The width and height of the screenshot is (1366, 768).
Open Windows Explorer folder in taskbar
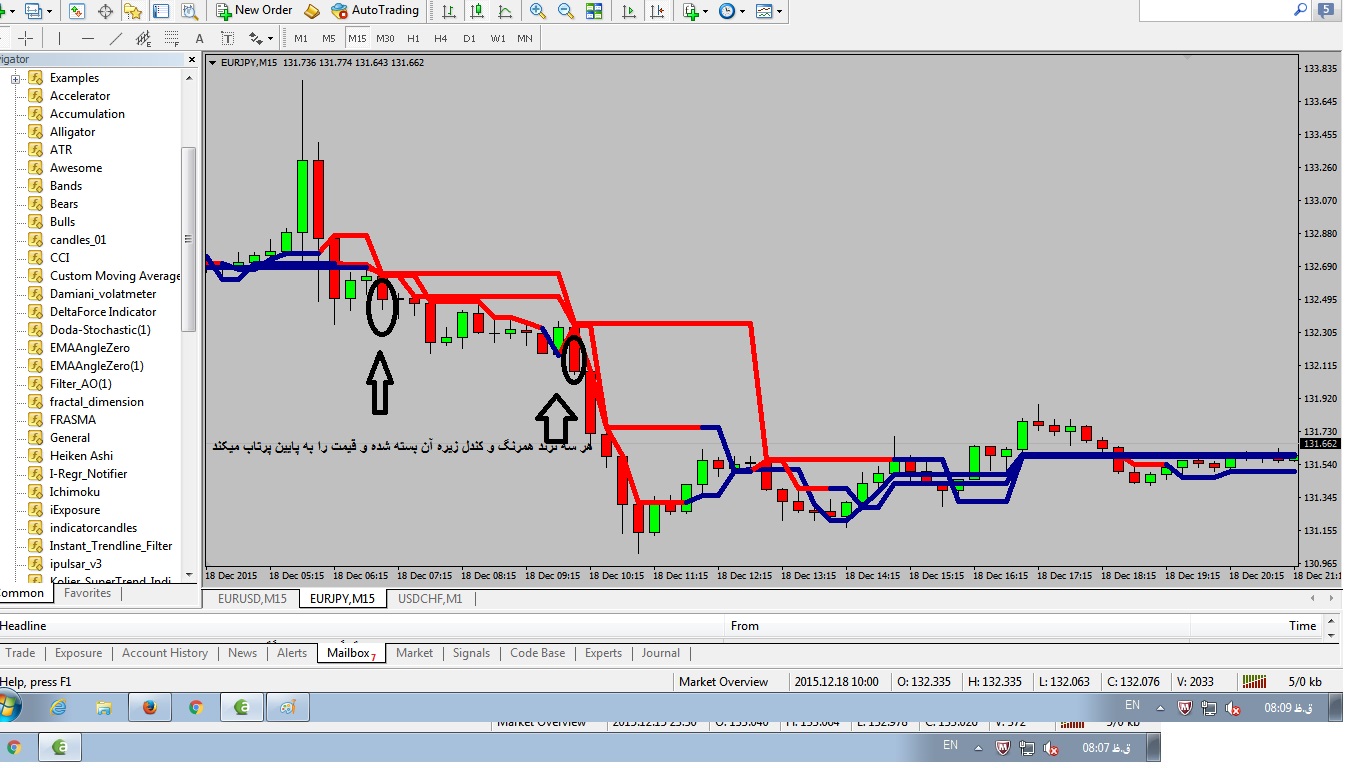point(104,708)
